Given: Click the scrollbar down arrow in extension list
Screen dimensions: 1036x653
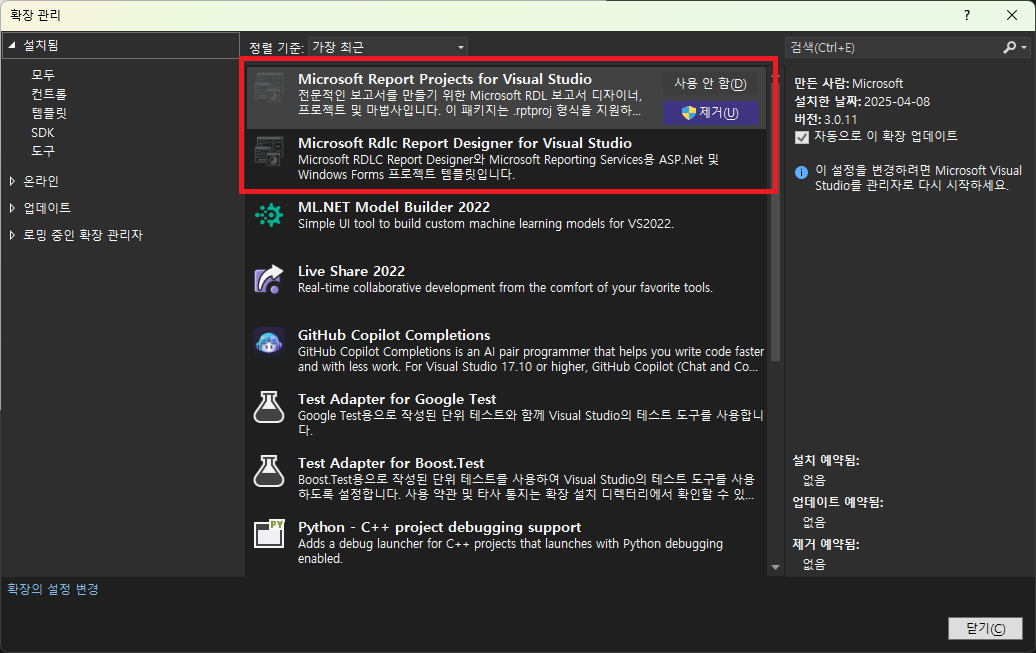Looking at the screenshot, I should [776, 567].
